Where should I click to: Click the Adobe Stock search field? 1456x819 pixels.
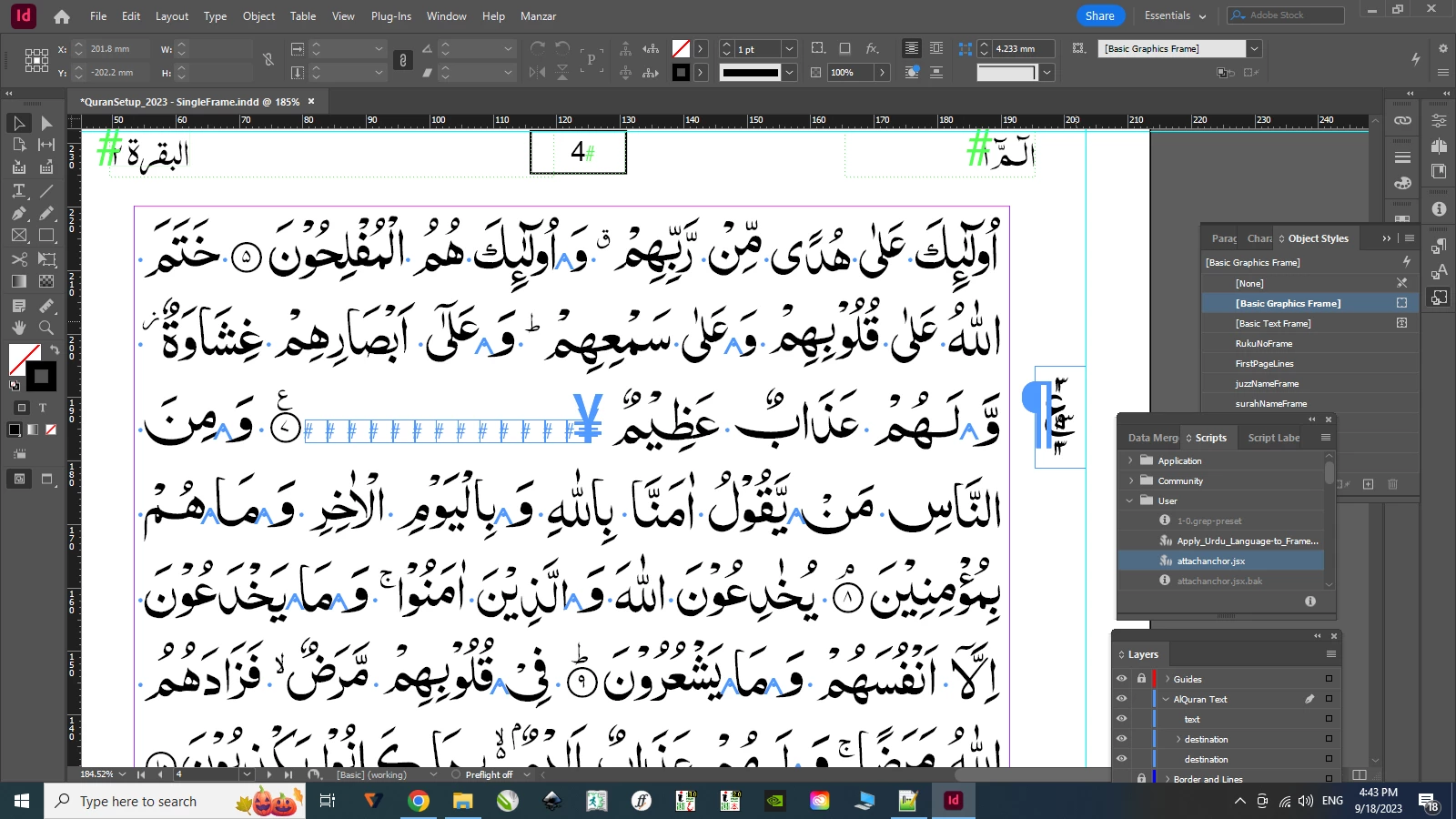(1285, 15)
